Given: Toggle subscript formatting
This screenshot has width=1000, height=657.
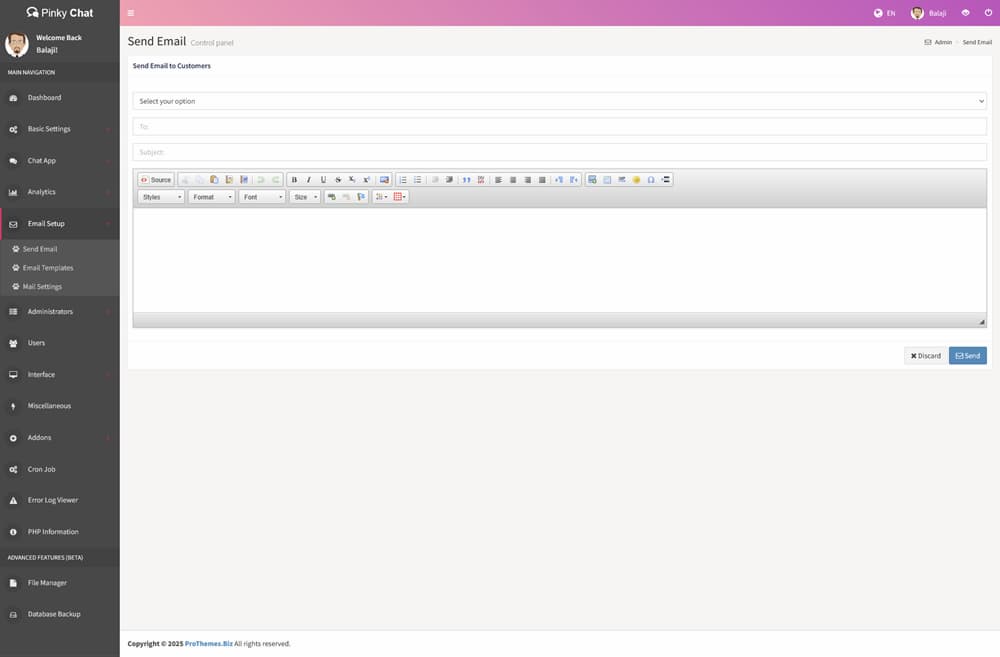Looking at the screenshot, I should (352, 180).
